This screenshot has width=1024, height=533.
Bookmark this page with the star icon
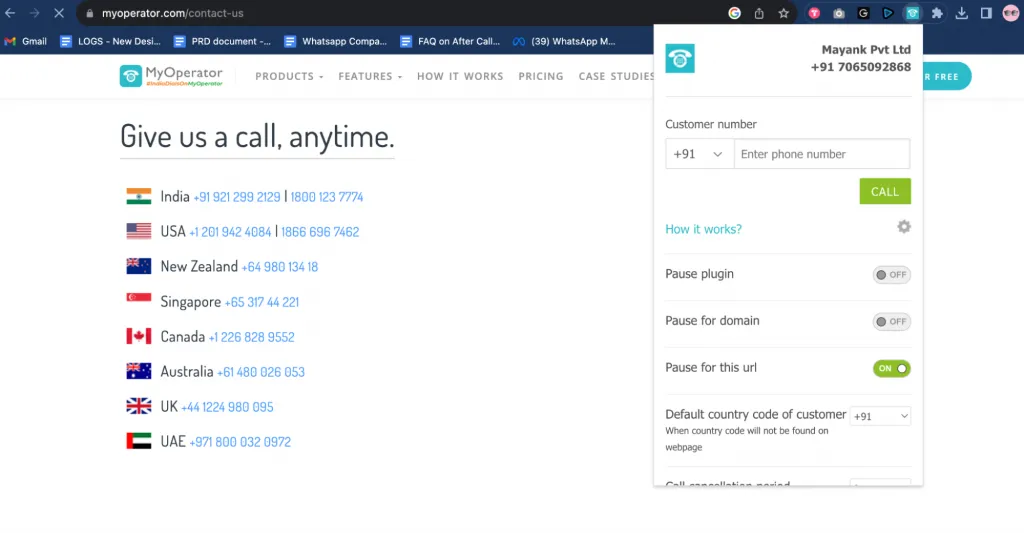784,13
